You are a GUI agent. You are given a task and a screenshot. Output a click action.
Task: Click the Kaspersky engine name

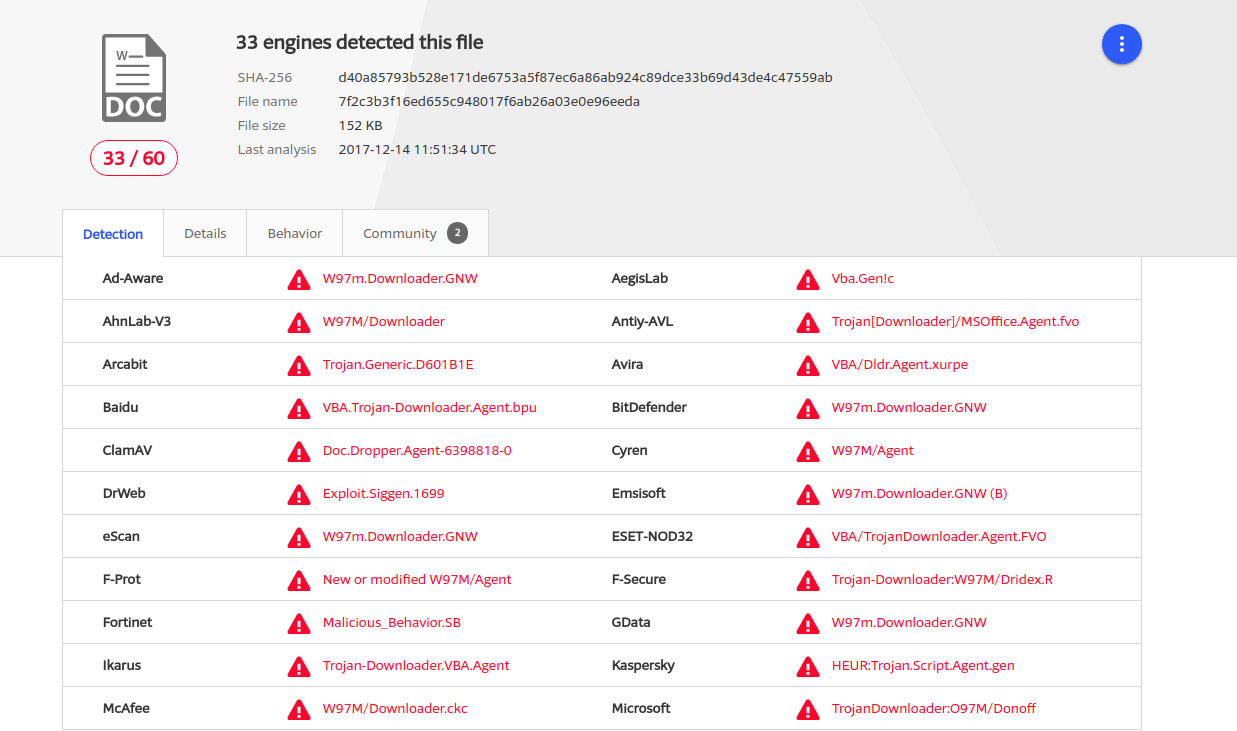tap(643, 665)
